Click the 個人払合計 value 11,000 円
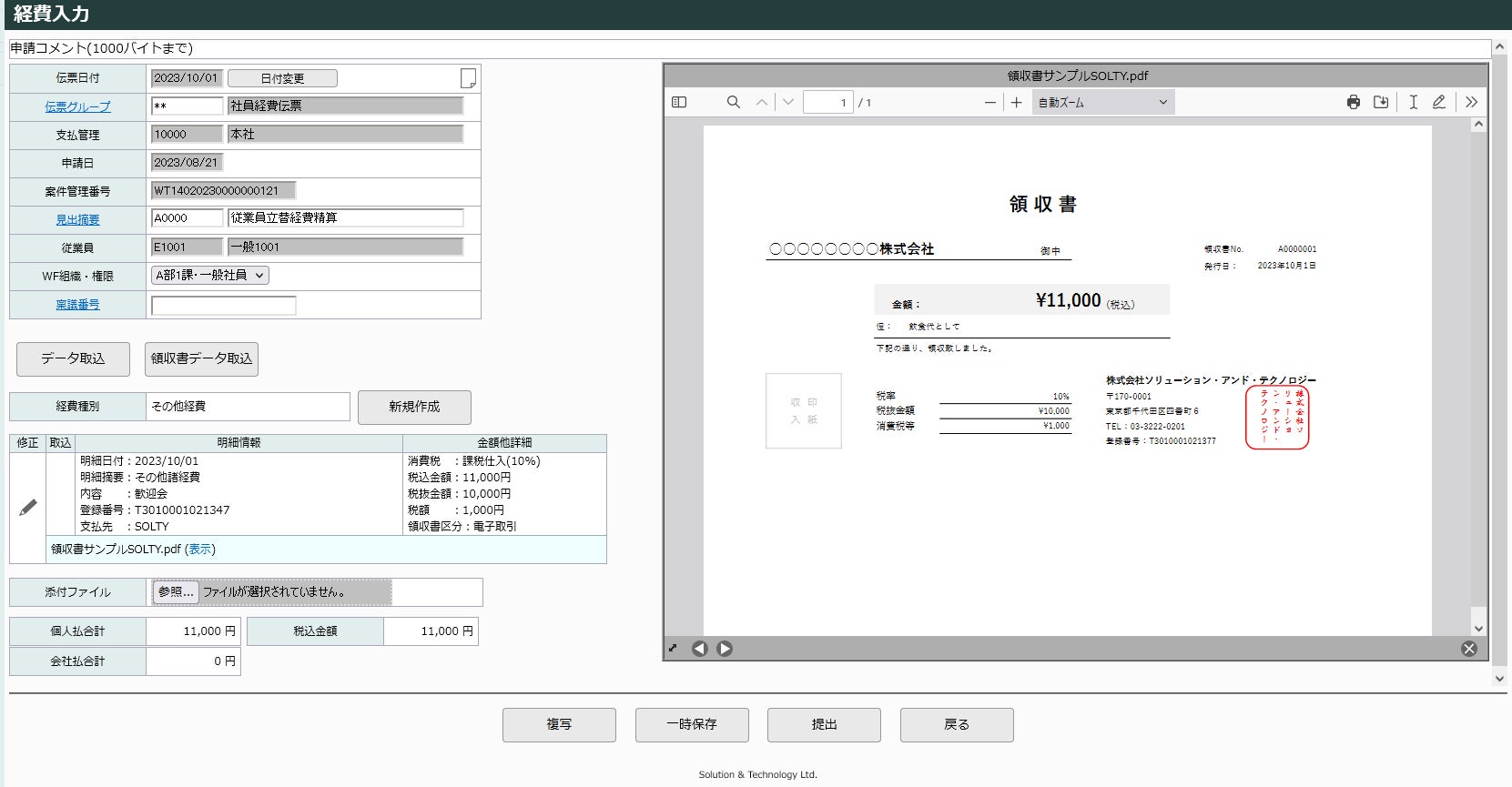This screenshot has width=1512, height=787. [193, 631]
